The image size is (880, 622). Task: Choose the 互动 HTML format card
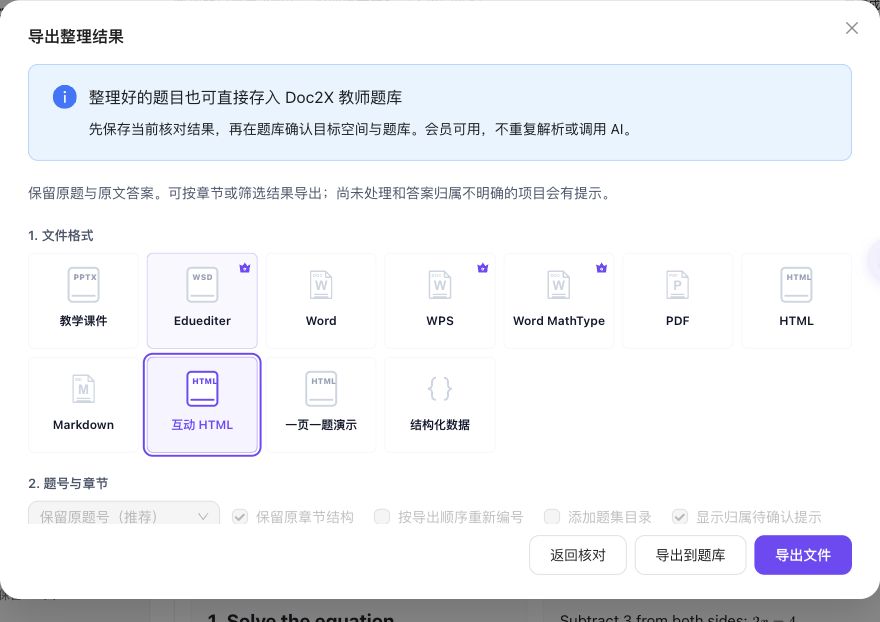coord(202,405)
